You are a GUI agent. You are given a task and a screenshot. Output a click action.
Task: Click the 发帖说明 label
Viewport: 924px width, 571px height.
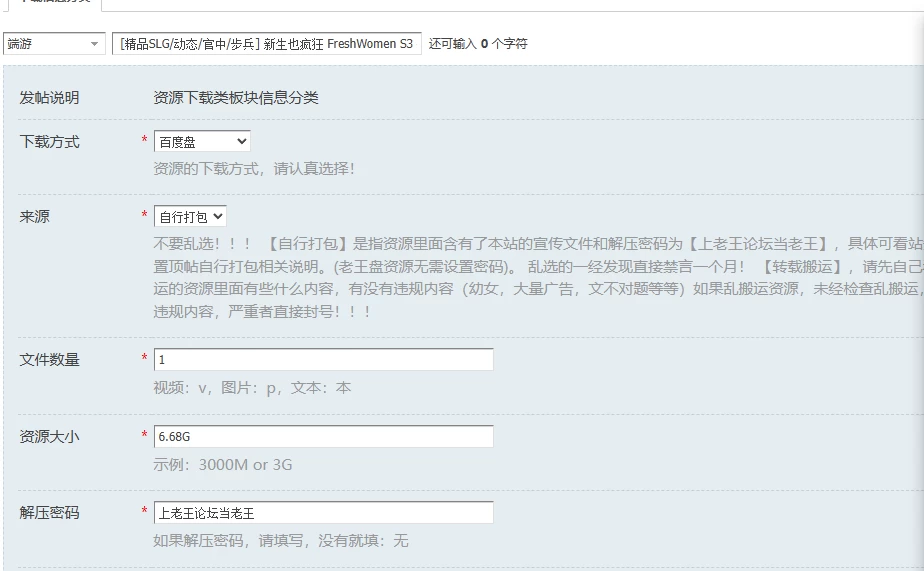pyautogui.click(x=50, y=98)
